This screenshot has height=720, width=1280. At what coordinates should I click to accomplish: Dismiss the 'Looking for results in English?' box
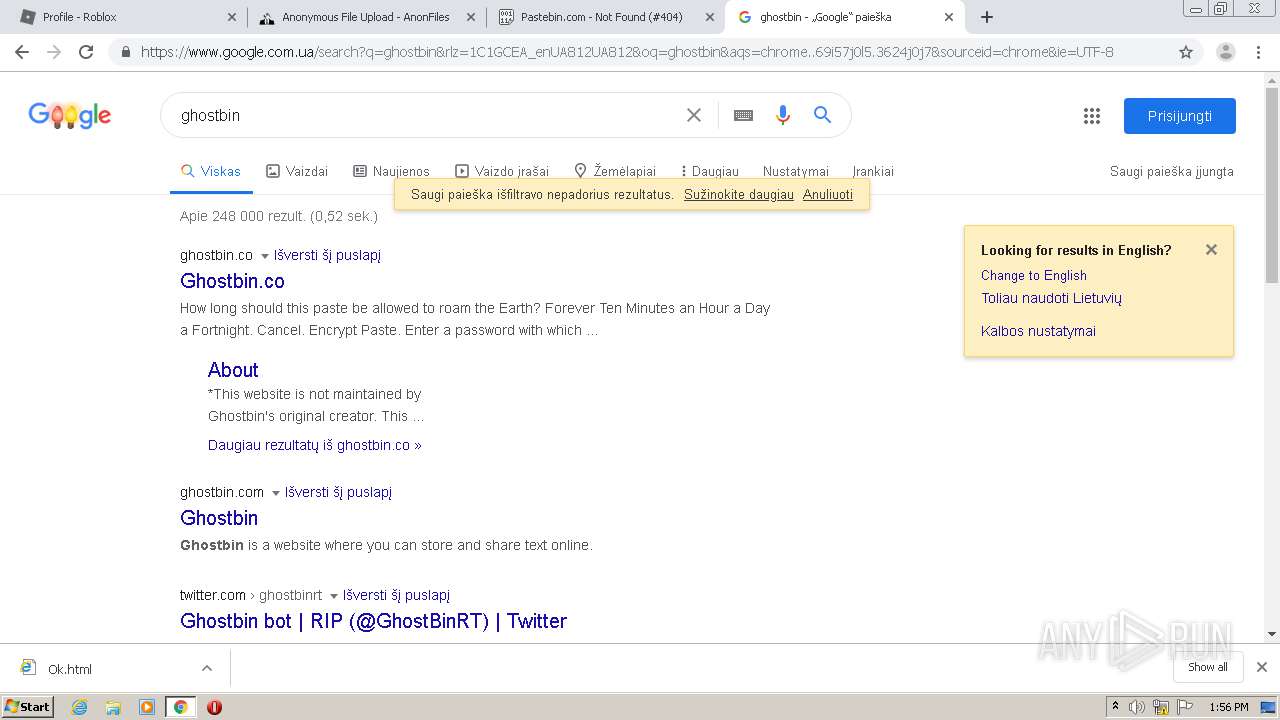(1211, 250)
